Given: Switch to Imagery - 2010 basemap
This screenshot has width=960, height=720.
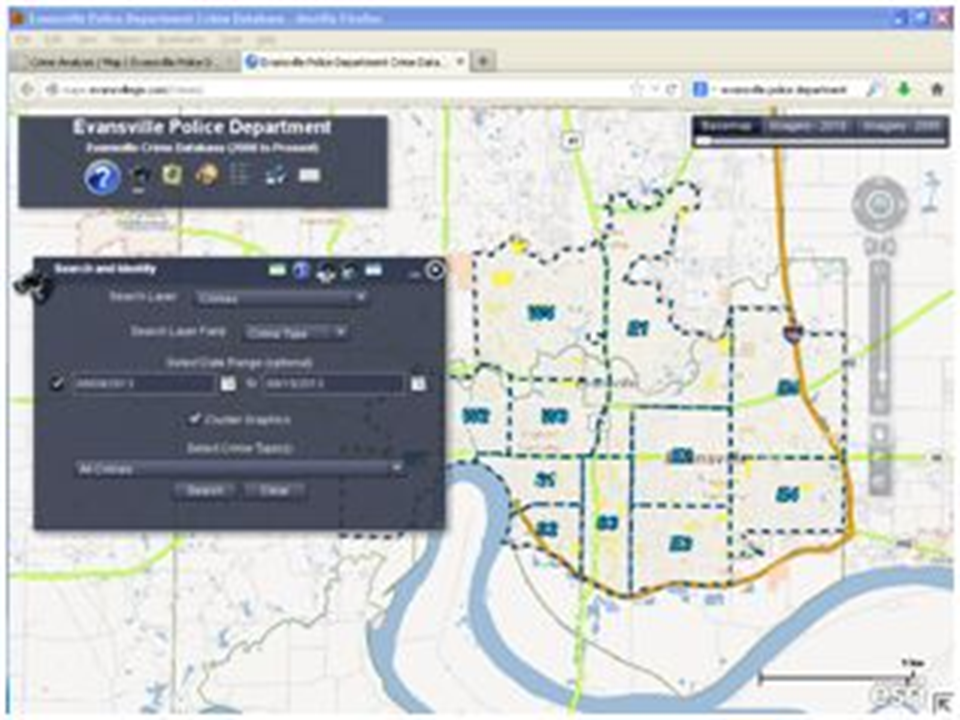Looking at the screenshot, I should pos(808,127).
